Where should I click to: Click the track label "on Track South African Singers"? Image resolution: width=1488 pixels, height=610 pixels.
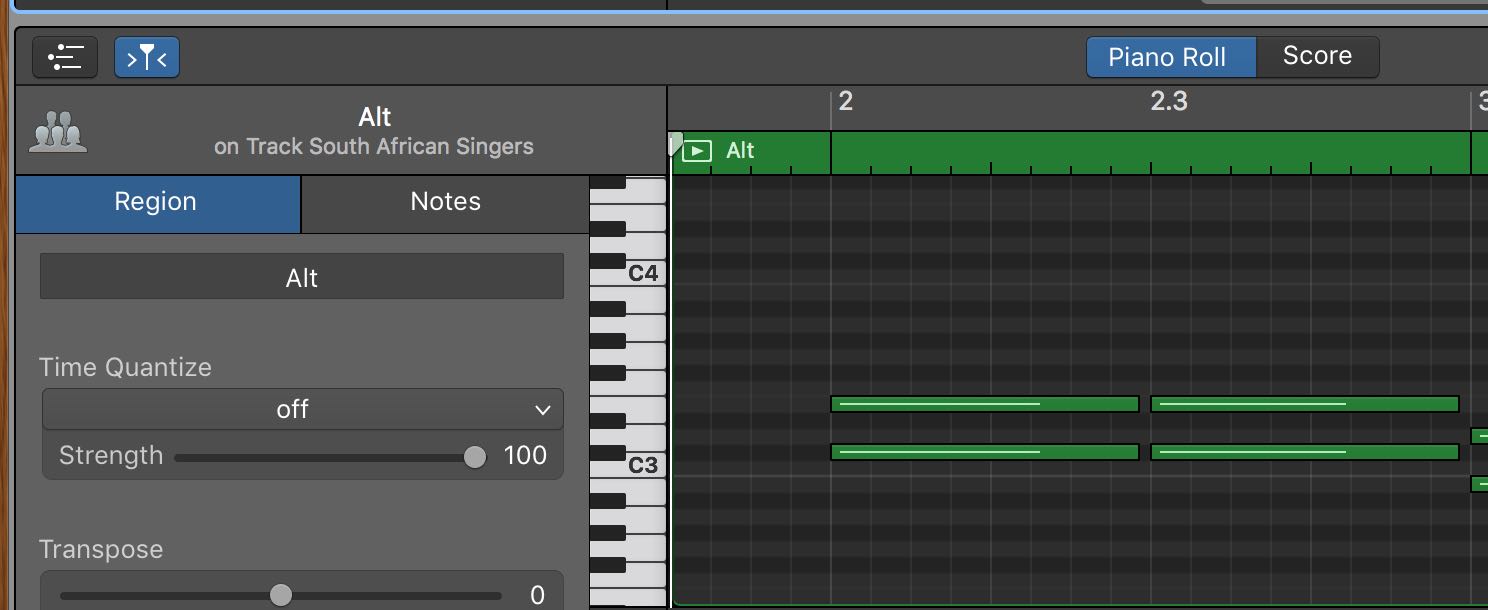(x=374, y=147)
